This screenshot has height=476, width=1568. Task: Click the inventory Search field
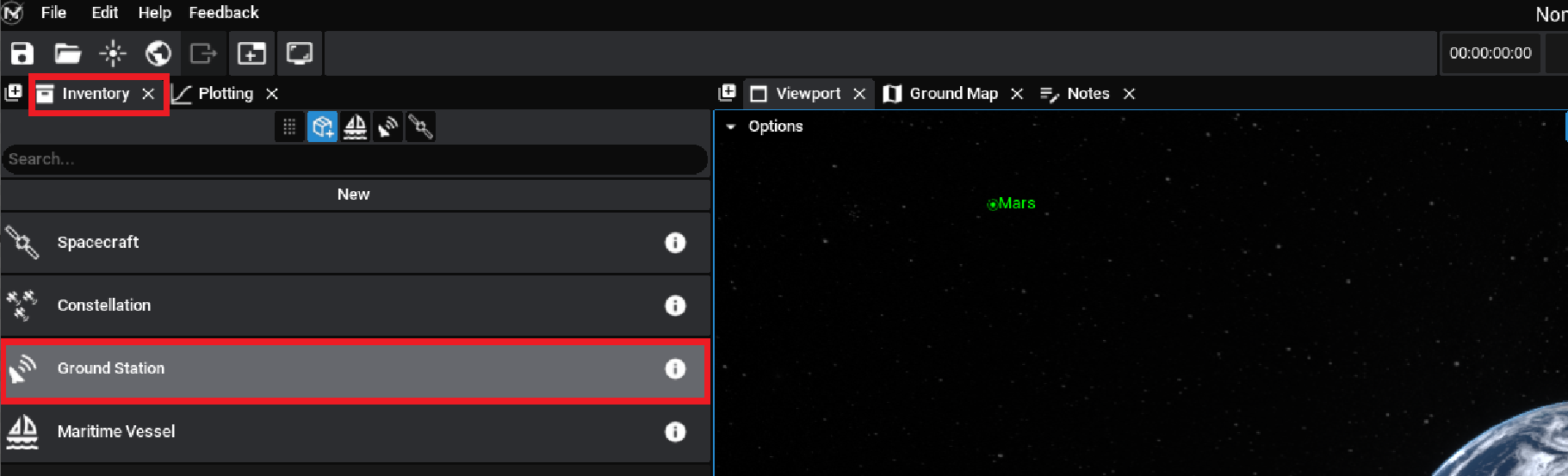tap(353, 159)
